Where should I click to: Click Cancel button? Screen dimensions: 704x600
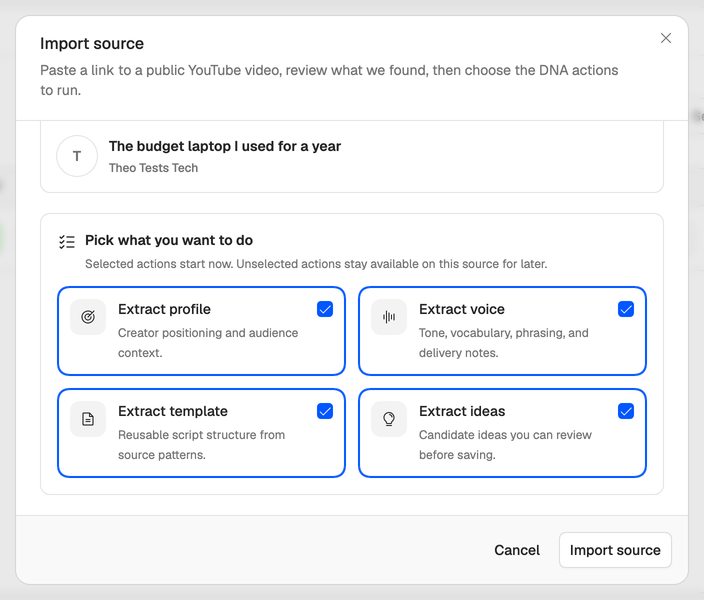[517, 550]
